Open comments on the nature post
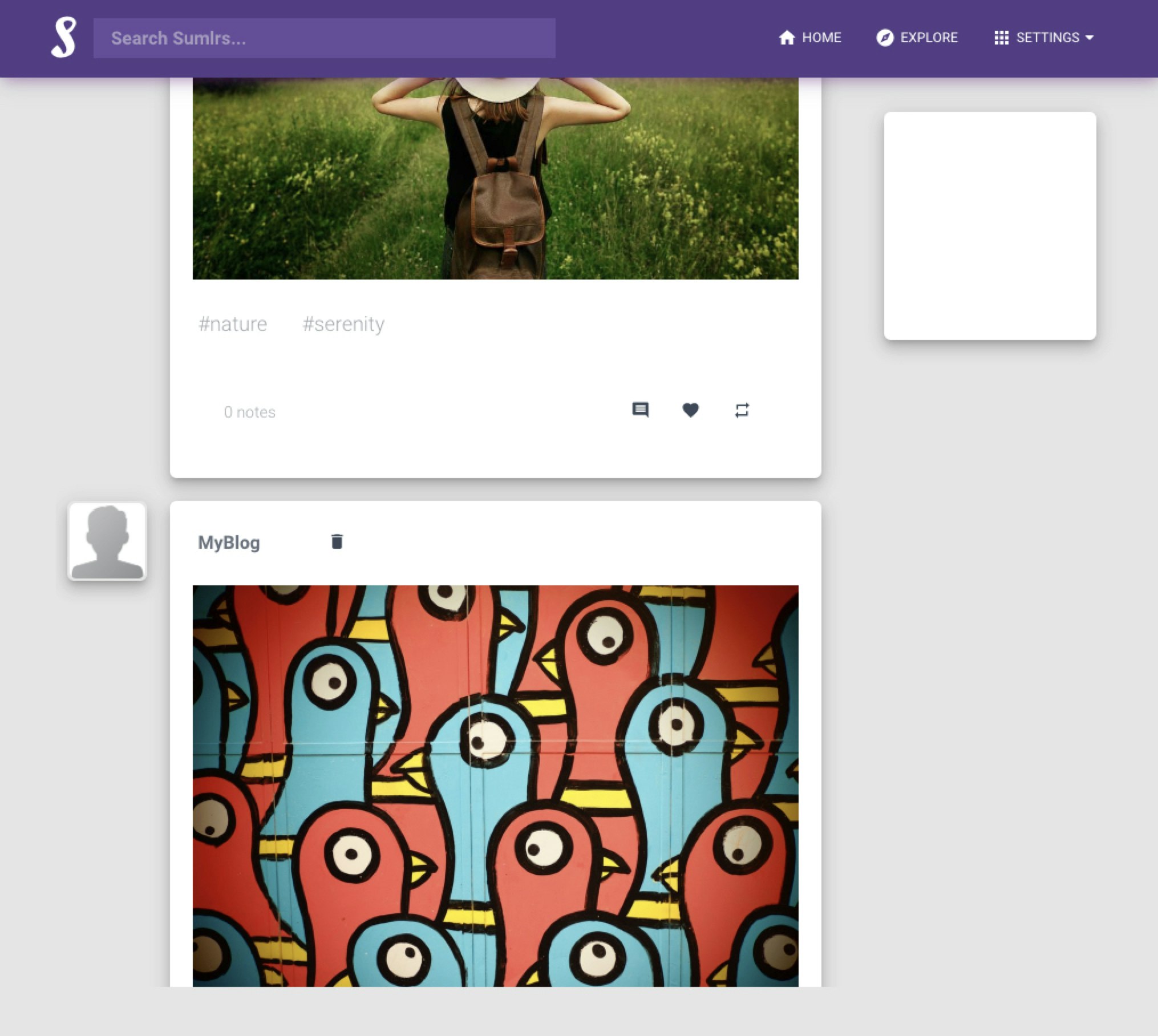 point(641,410)
